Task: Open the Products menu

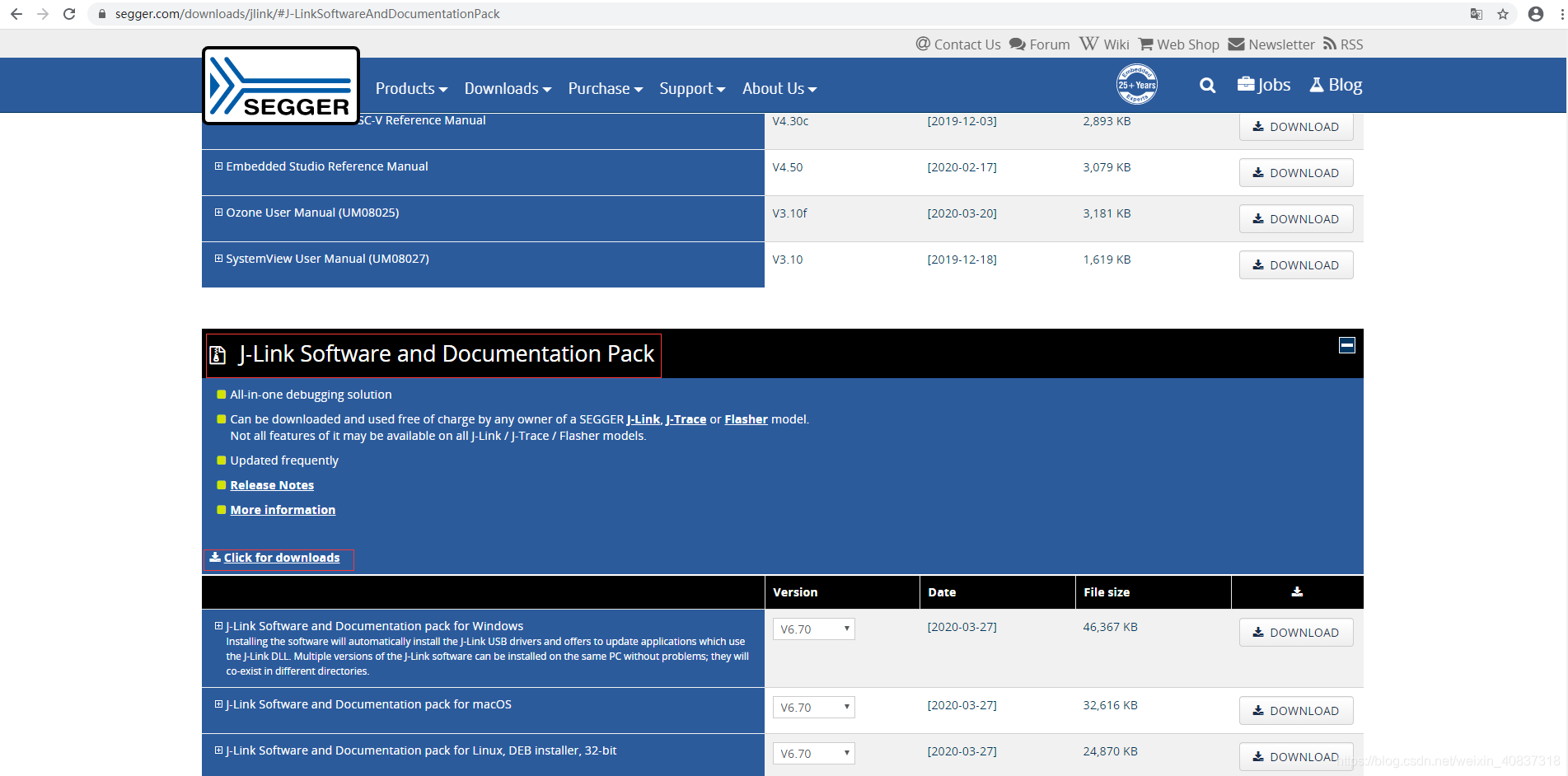Action: 411,88
